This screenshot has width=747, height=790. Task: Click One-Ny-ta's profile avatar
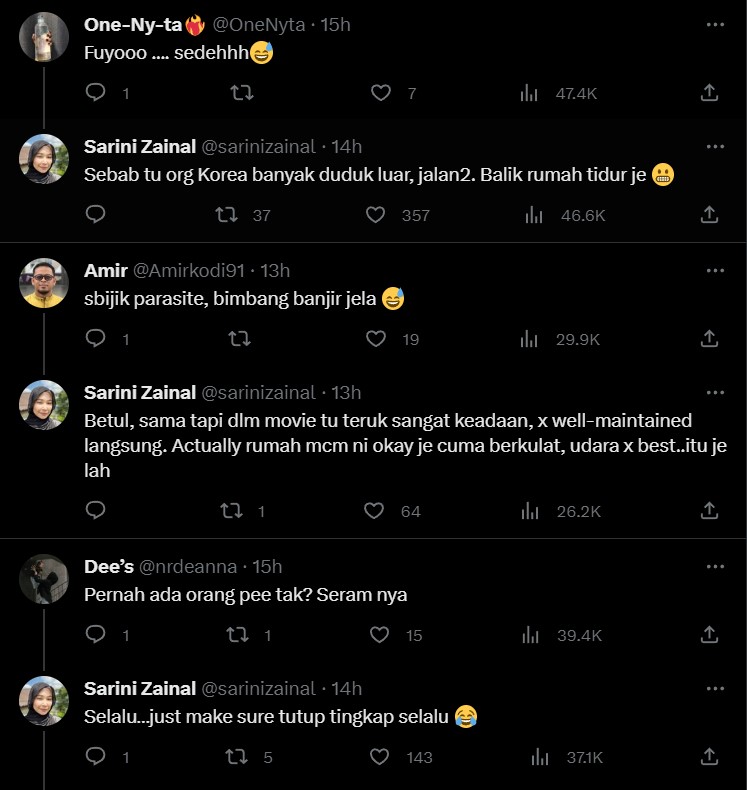(44, 37)
